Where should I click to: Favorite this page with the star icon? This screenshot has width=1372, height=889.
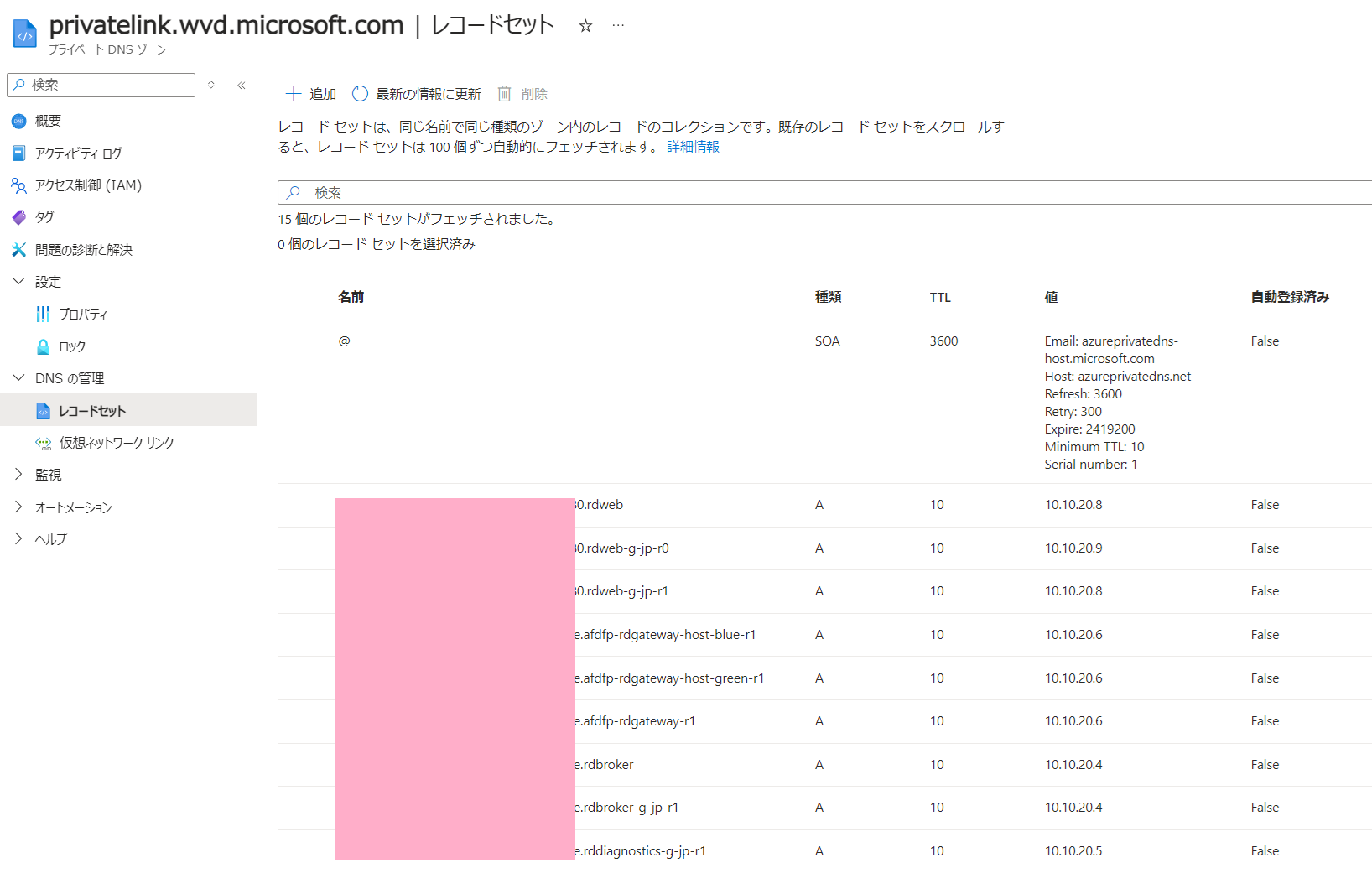(585, 26)
